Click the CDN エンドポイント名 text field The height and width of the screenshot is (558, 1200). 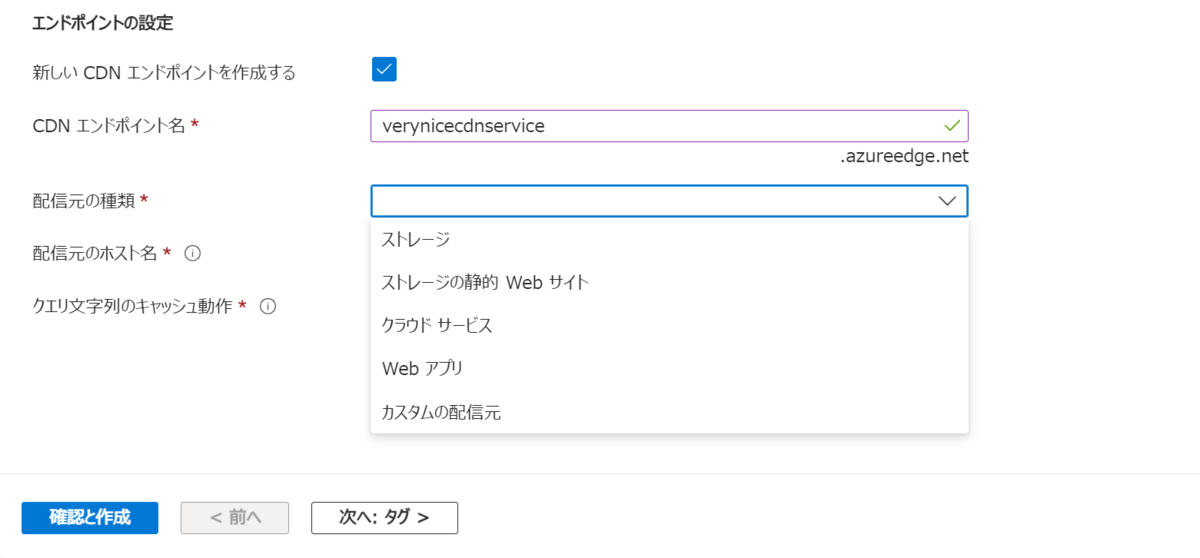tap(669, 126)
